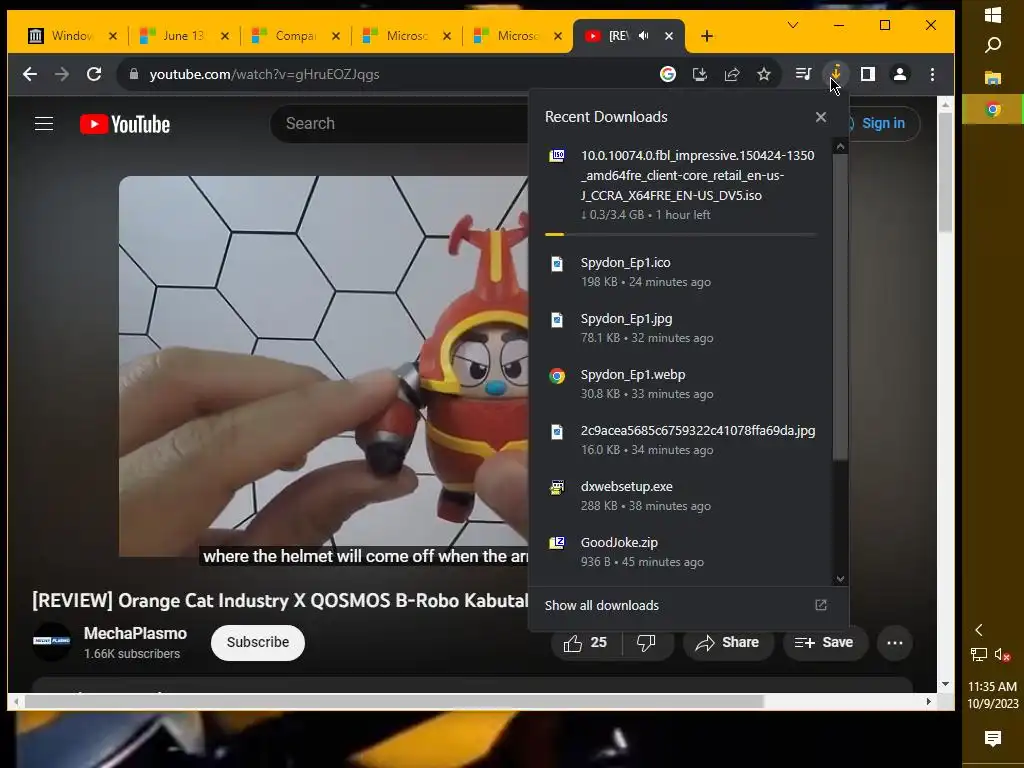1024x768 pixels.
Task: Click the Sign in button
Action: point(883,123)
